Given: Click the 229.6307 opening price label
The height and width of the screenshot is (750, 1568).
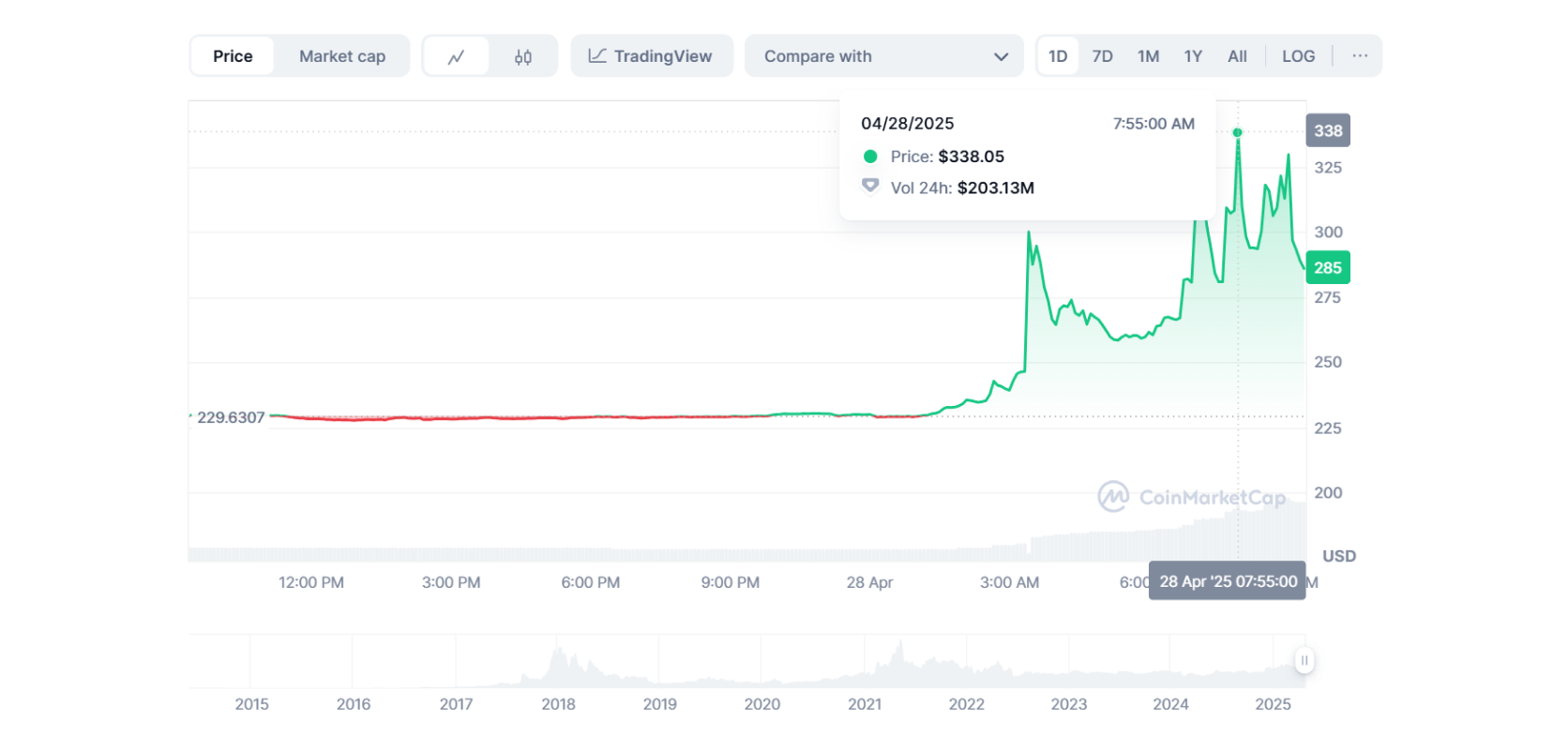Looking at the screenshot, I should (231, 417).
